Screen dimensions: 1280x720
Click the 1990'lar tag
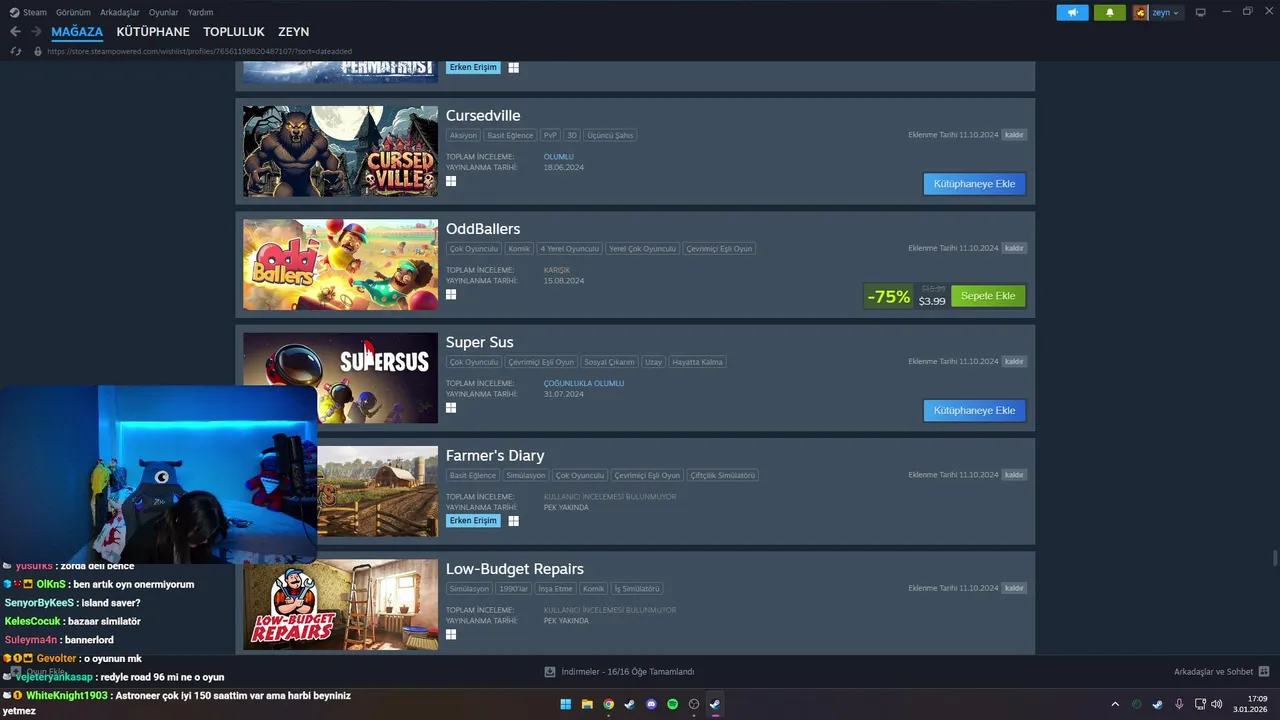coord(513,589)
